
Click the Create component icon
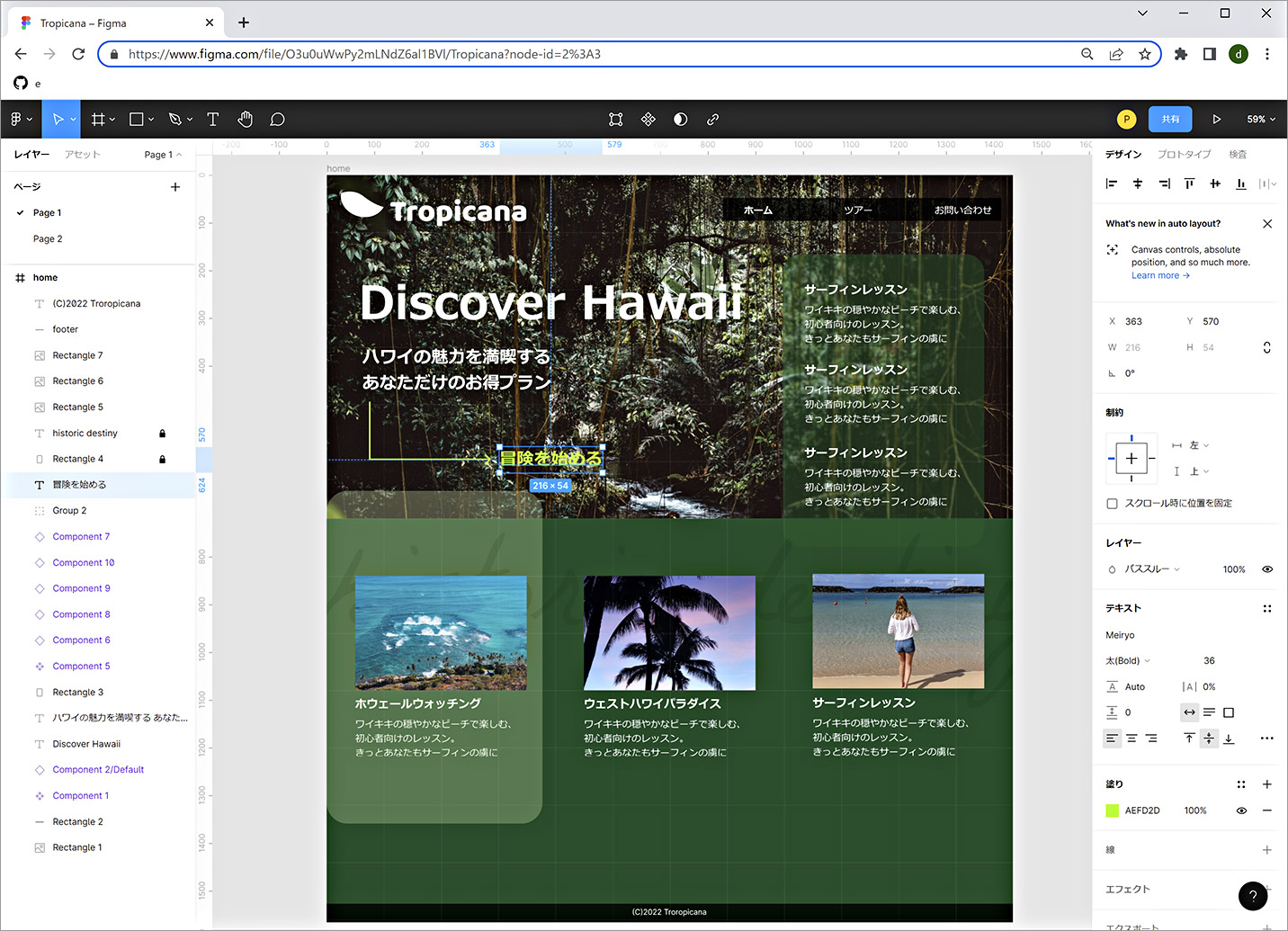(x=648, y=119)
